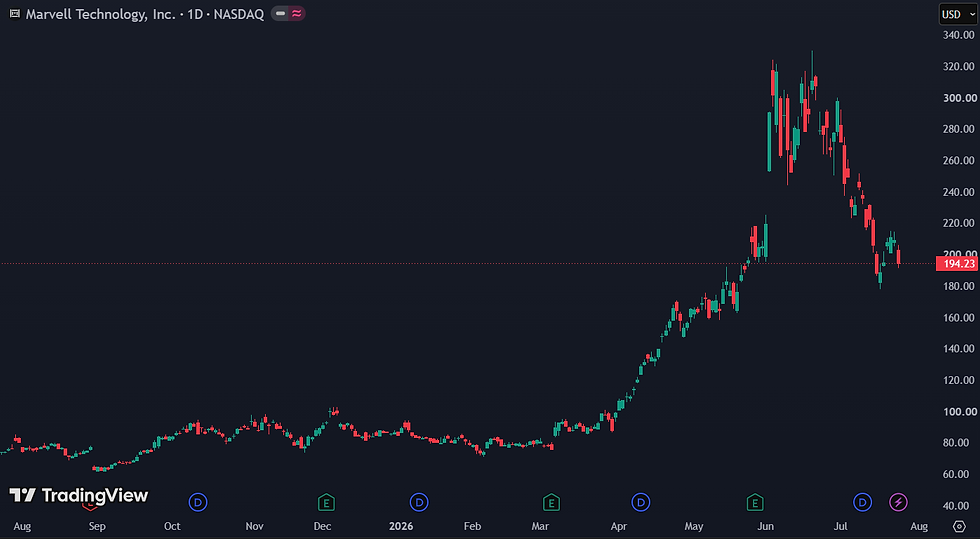
Task: Click the 220.00 price axis label
Action: click(959, 223)
